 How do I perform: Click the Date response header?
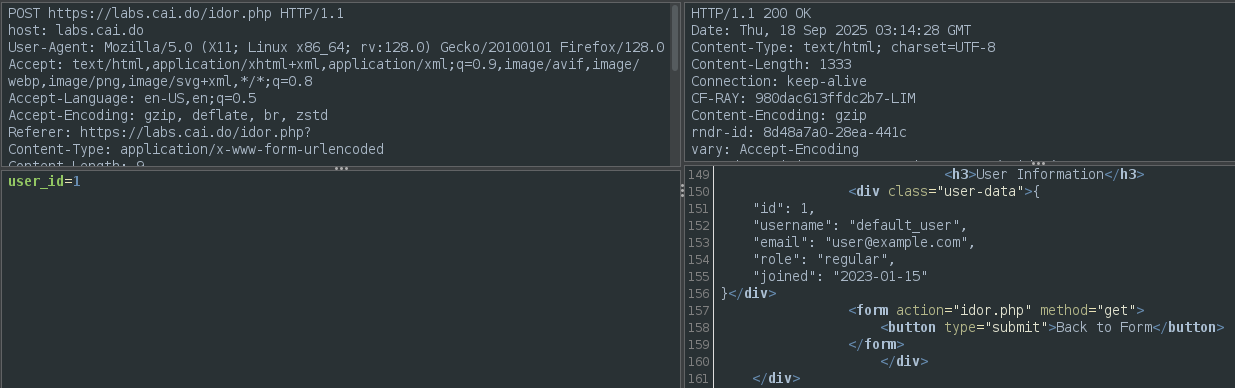pyautogui.click(x=831, y=31)
